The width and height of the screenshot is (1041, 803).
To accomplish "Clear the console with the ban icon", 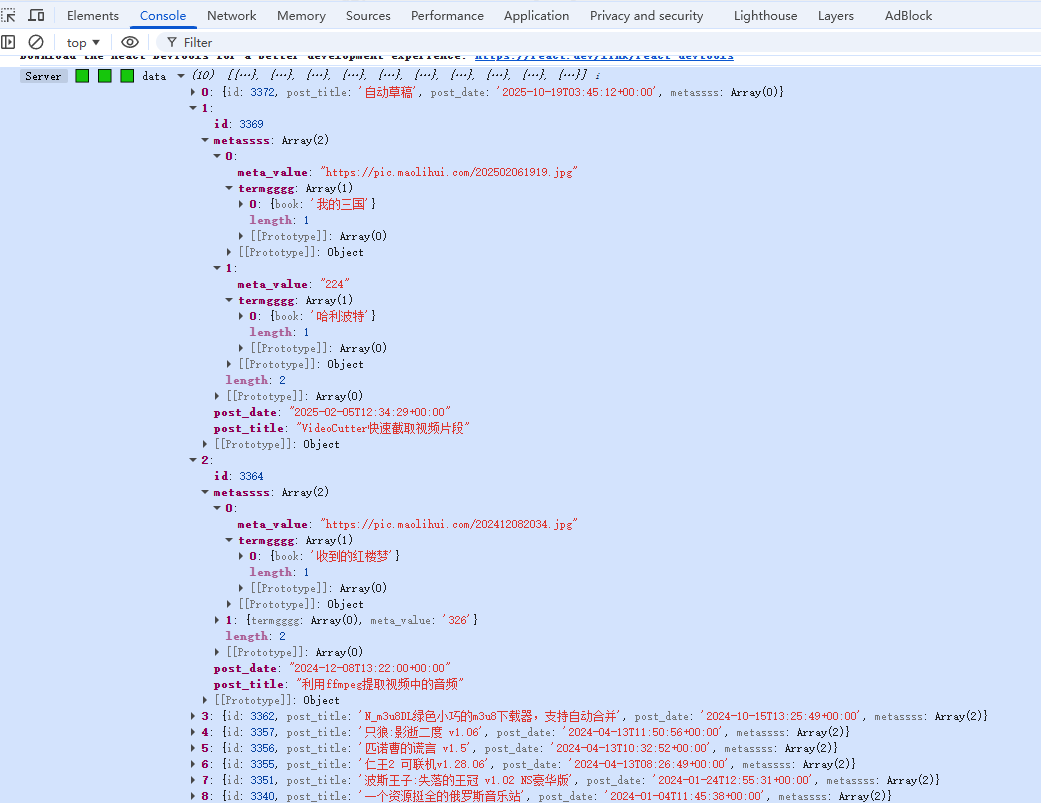I will pos(36,42).
